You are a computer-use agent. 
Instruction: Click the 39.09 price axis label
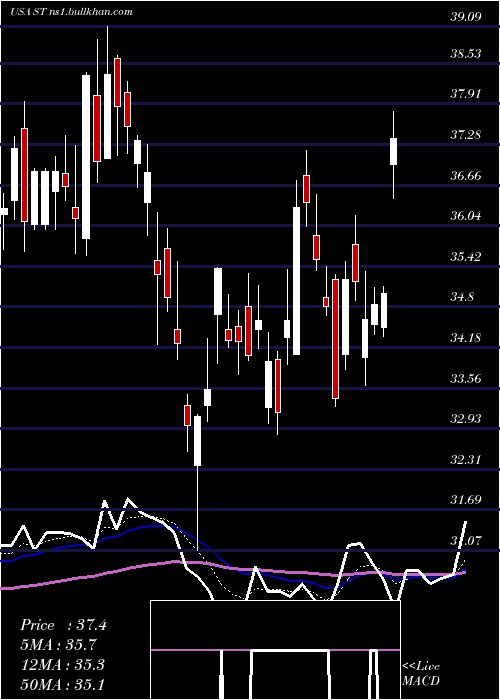466,17
